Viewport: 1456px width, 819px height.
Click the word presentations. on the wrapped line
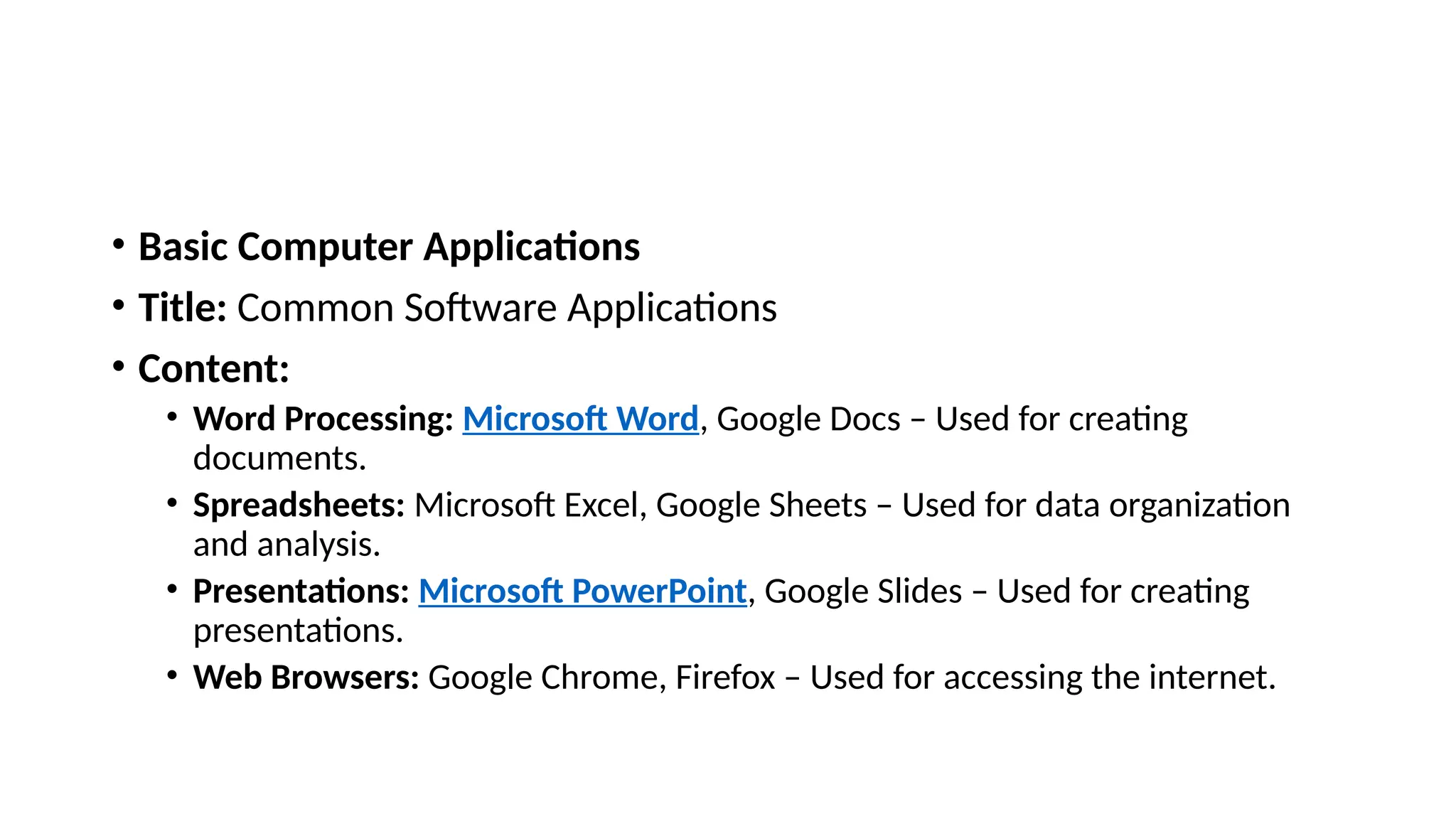pyautogui.click(x=298, y=631)
